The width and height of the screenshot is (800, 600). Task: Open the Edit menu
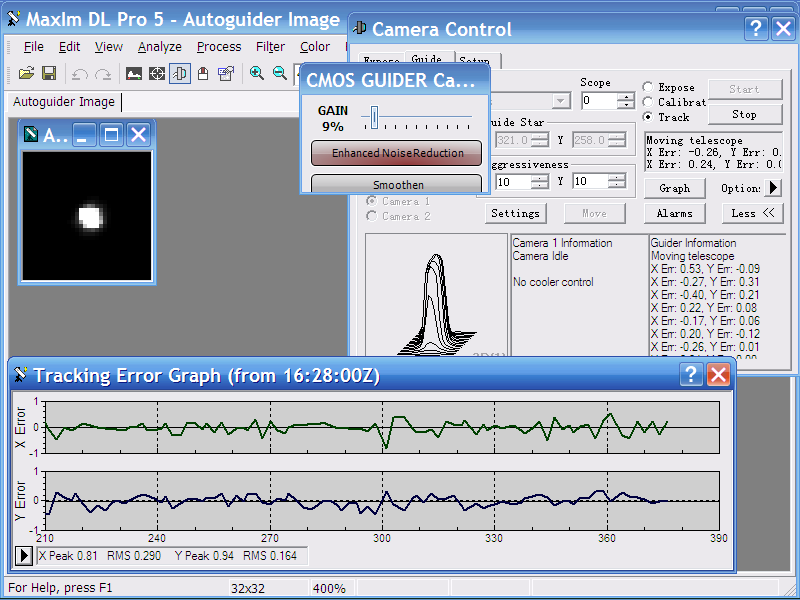tap(69, 47)
